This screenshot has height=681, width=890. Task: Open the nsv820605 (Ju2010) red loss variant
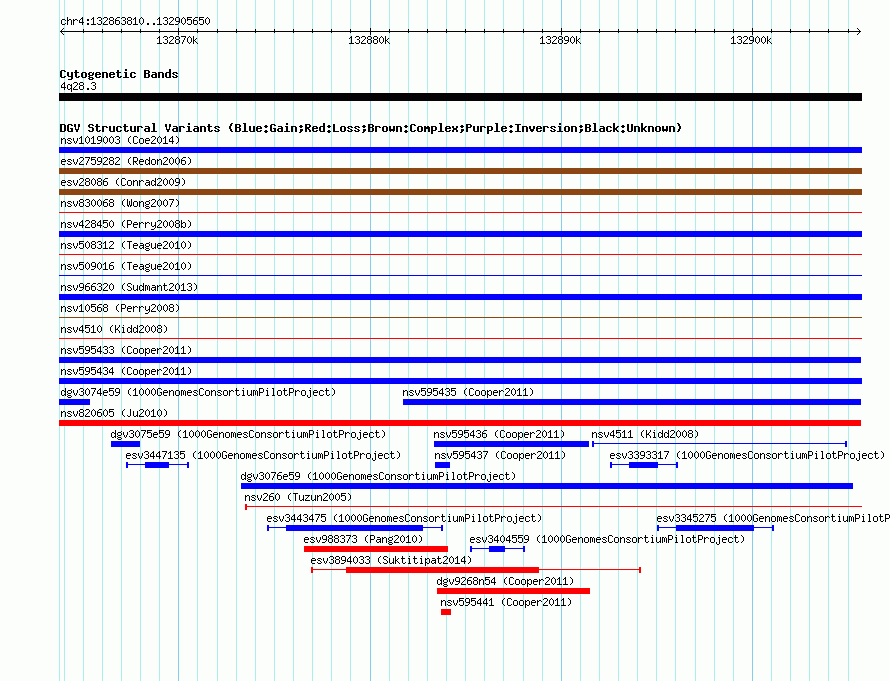coord(460,423)
